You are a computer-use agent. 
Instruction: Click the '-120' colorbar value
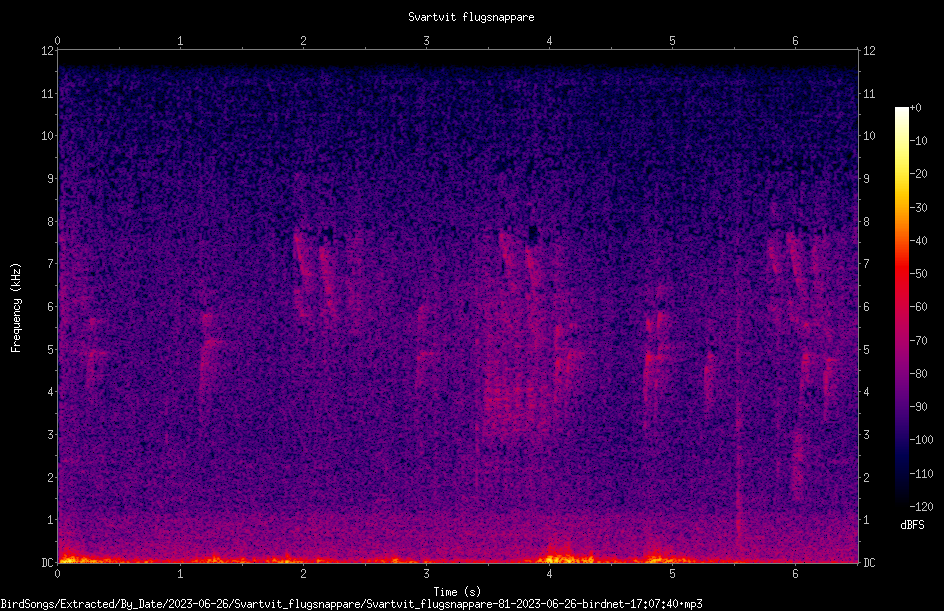(921, 506)
